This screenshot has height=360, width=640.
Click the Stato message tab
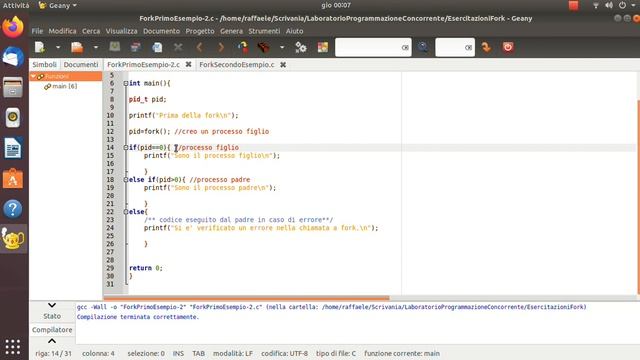pos(52,316)
